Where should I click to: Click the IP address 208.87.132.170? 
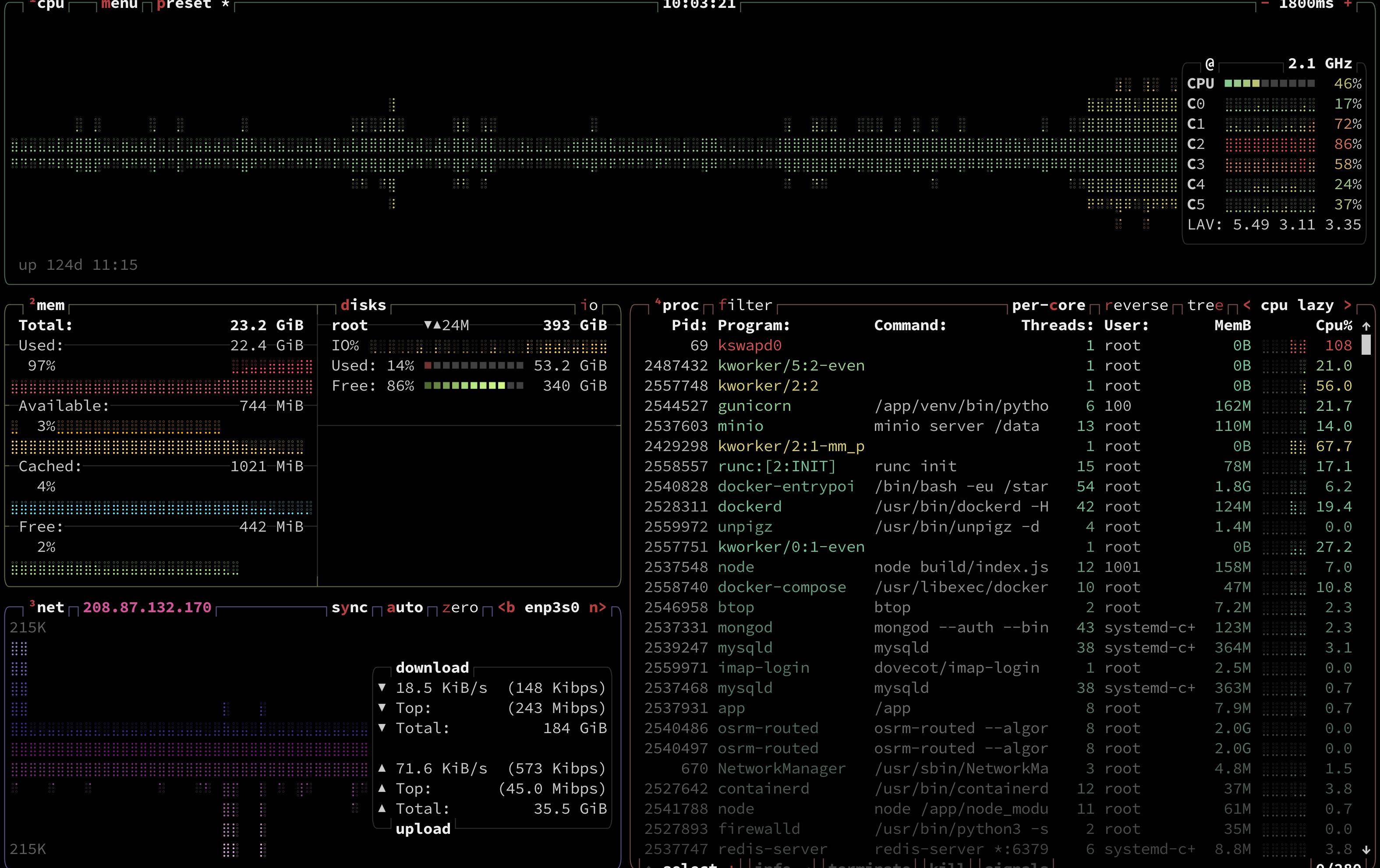click(147, 607)
